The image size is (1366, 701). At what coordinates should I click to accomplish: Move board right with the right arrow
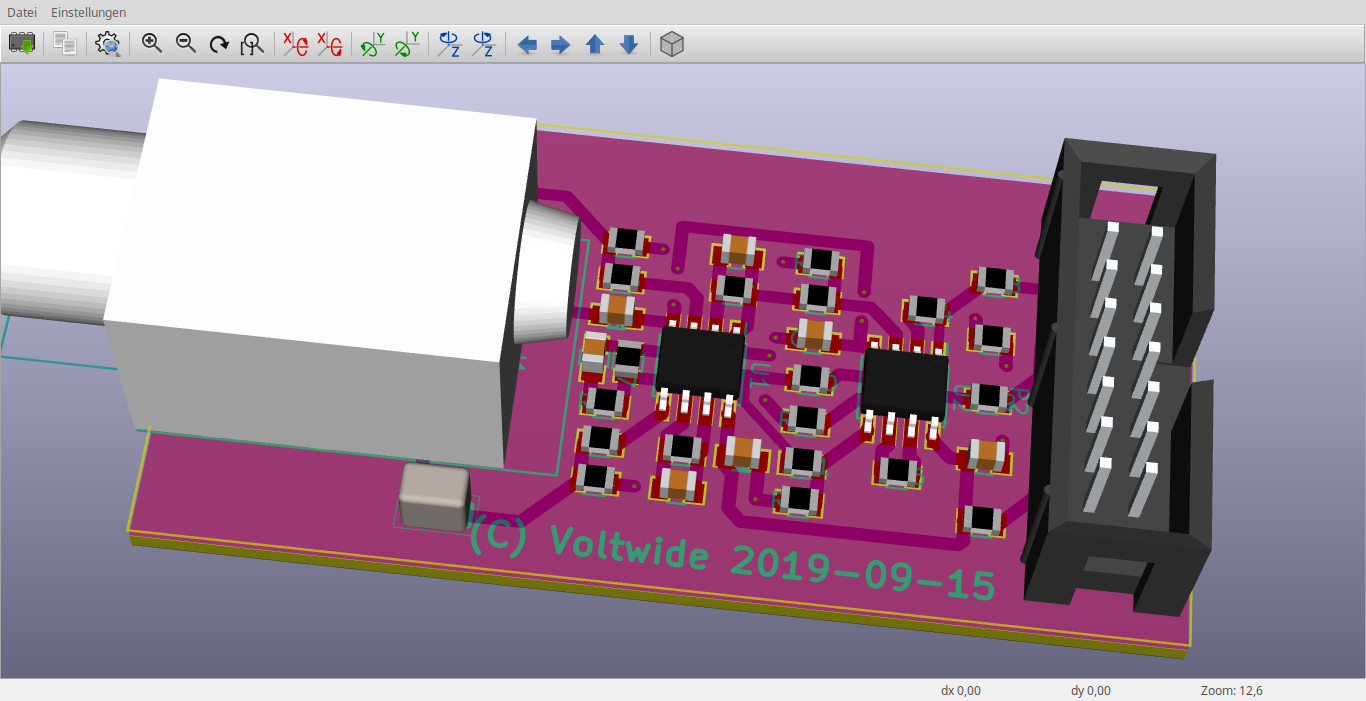coord(561,45)
